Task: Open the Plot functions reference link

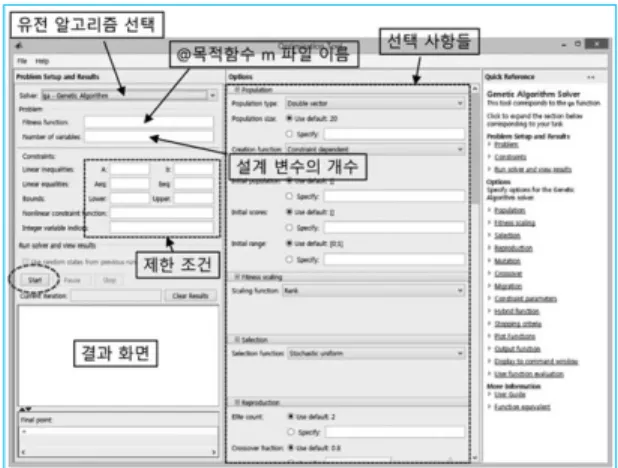Action: [x=515, y=336]
